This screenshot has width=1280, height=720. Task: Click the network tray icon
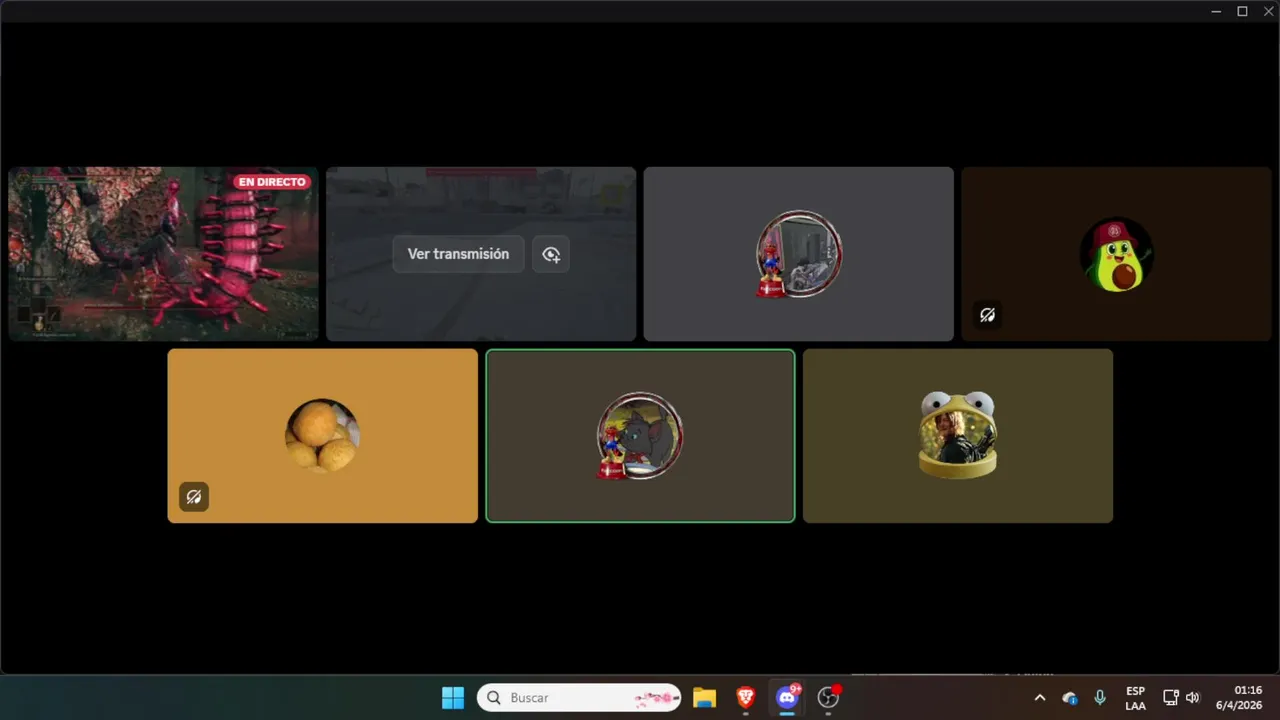pyautogui.click(x=1170, y=698)
